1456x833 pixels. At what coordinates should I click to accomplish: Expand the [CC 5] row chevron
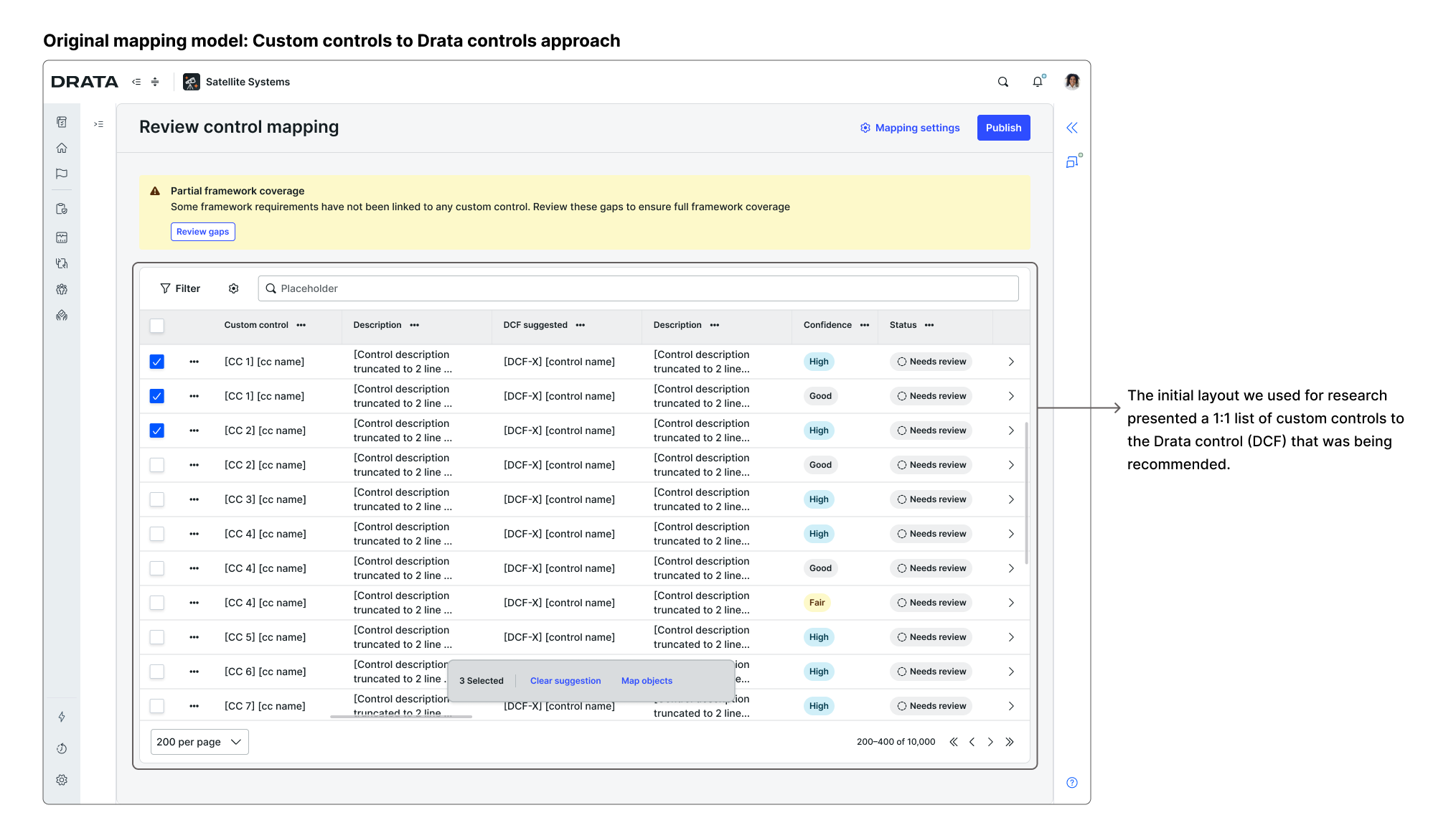click(1011, 637)
